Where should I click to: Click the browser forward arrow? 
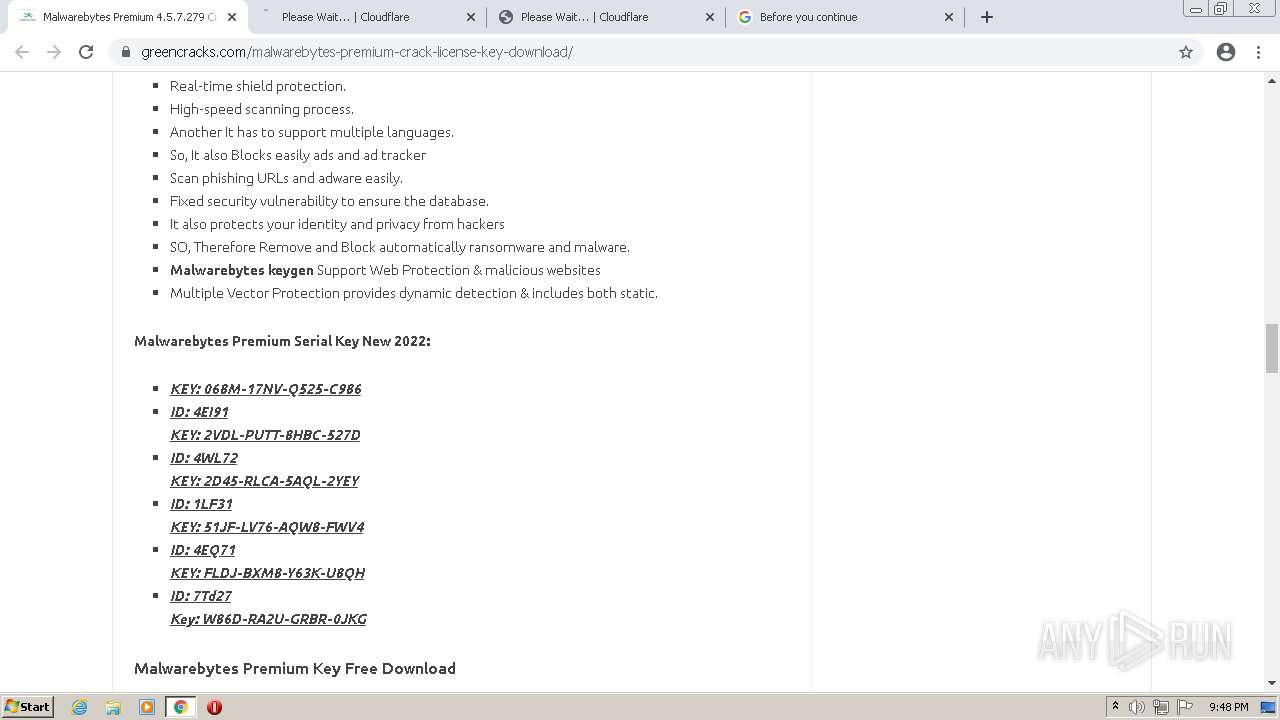54,52
